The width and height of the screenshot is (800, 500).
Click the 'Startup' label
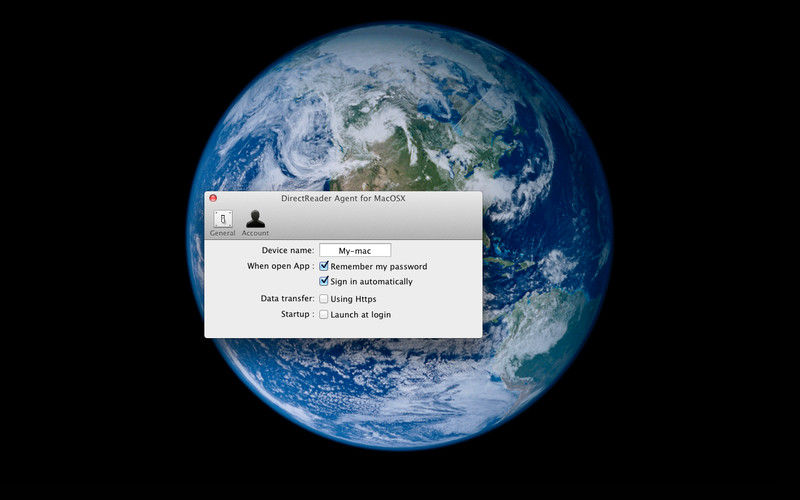click(x=298, y=315)
